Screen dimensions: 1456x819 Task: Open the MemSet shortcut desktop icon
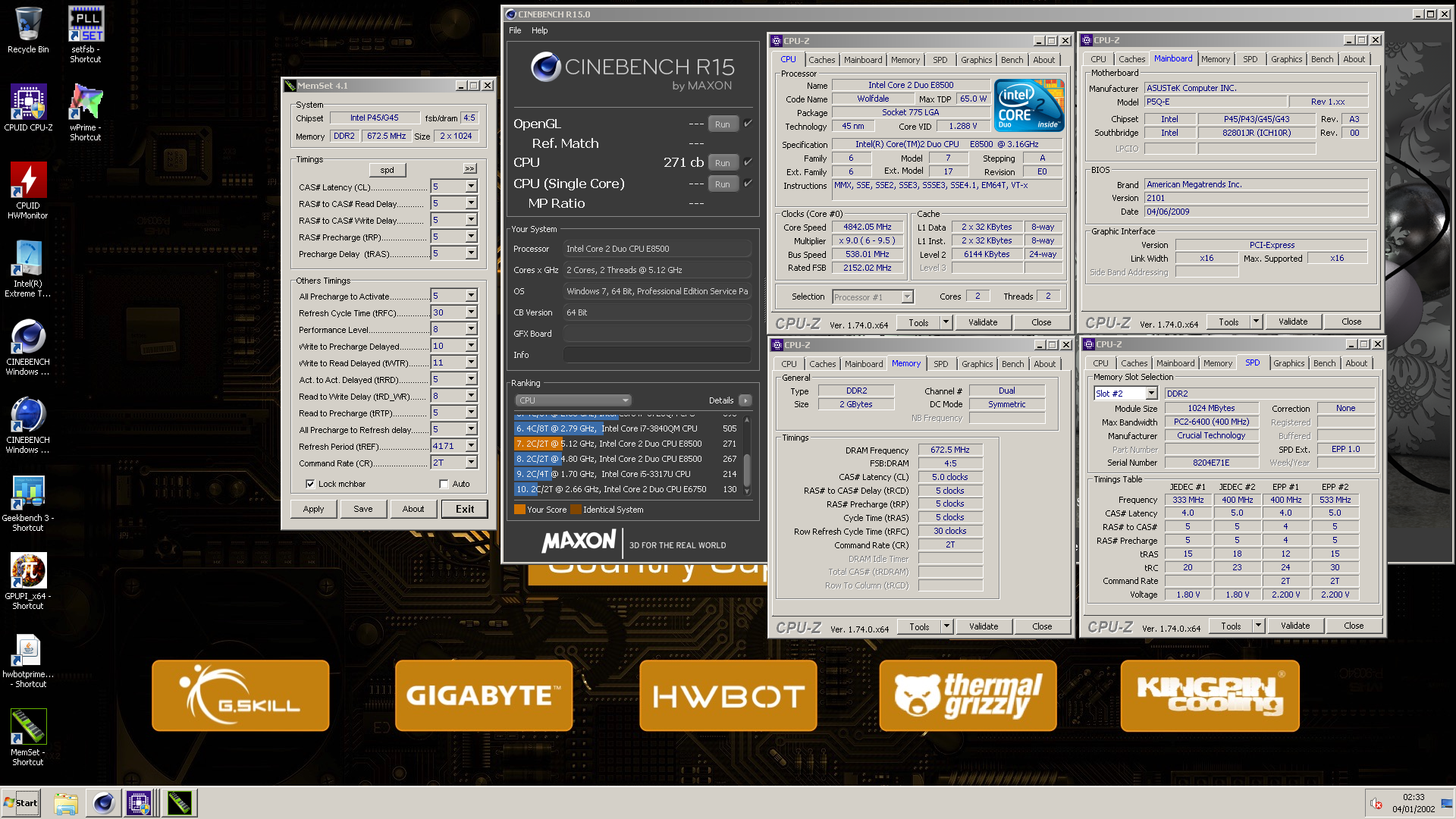tap(28, 738)
